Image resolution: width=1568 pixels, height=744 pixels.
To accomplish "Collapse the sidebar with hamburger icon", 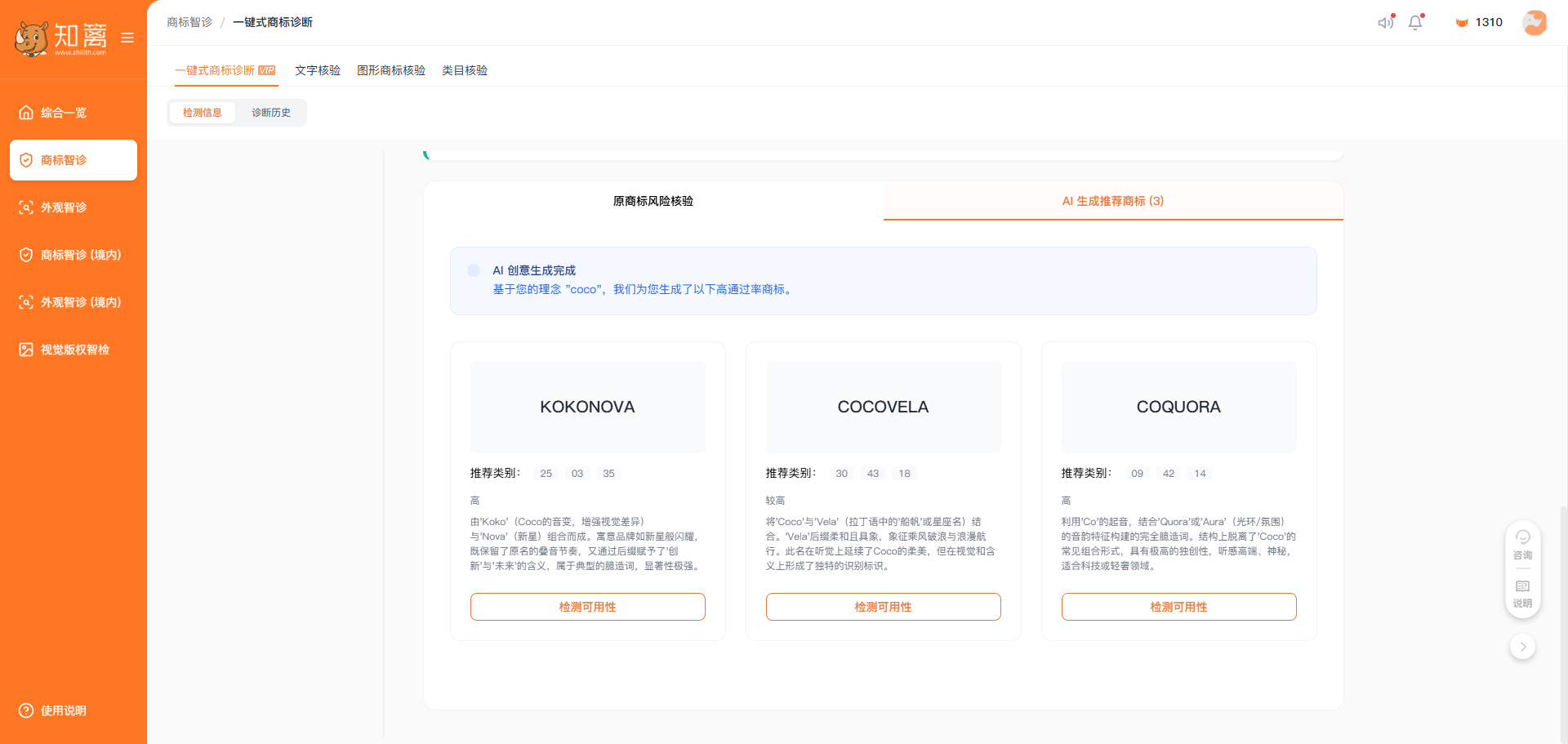I will tap(127, 38).
